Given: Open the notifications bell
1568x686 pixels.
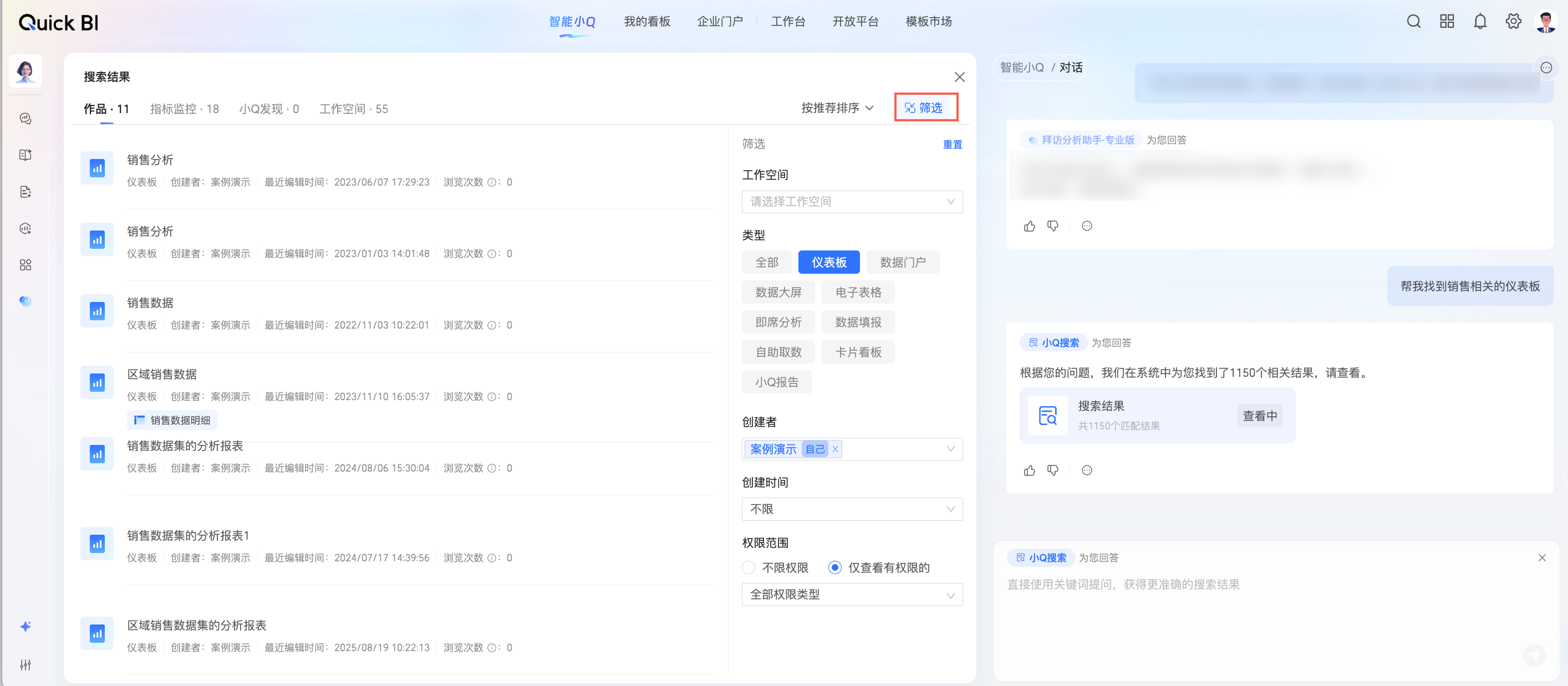Looking at the screenshot, I should (x=1480, y=22).
